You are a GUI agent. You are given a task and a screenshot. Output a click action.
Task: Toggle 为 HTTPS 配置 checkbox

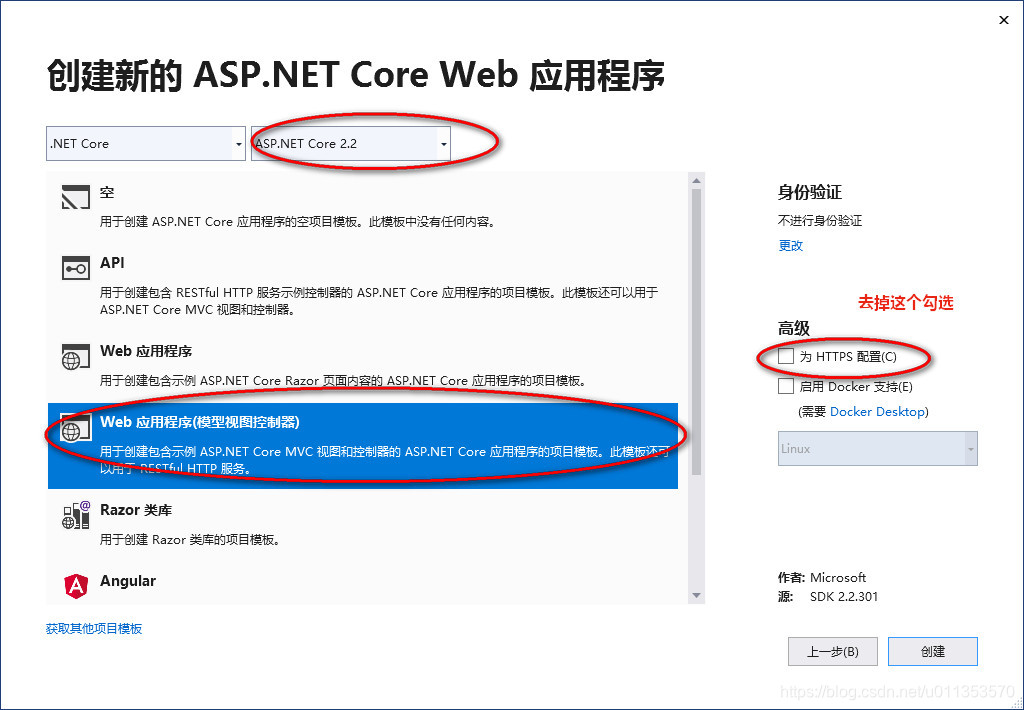(x=786, y=356)
